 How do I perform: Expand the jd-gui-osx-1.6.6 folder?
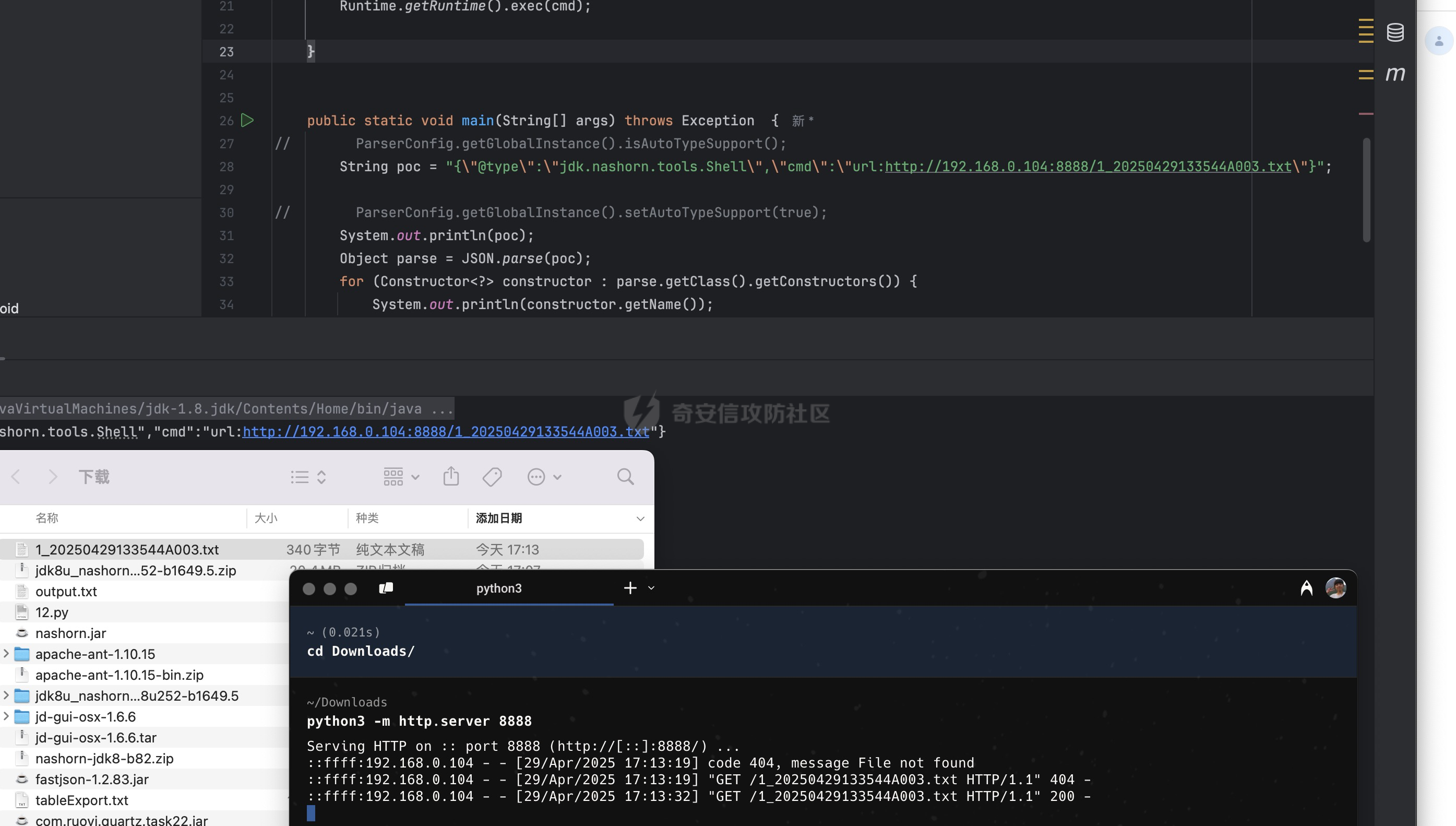(6, 716)
